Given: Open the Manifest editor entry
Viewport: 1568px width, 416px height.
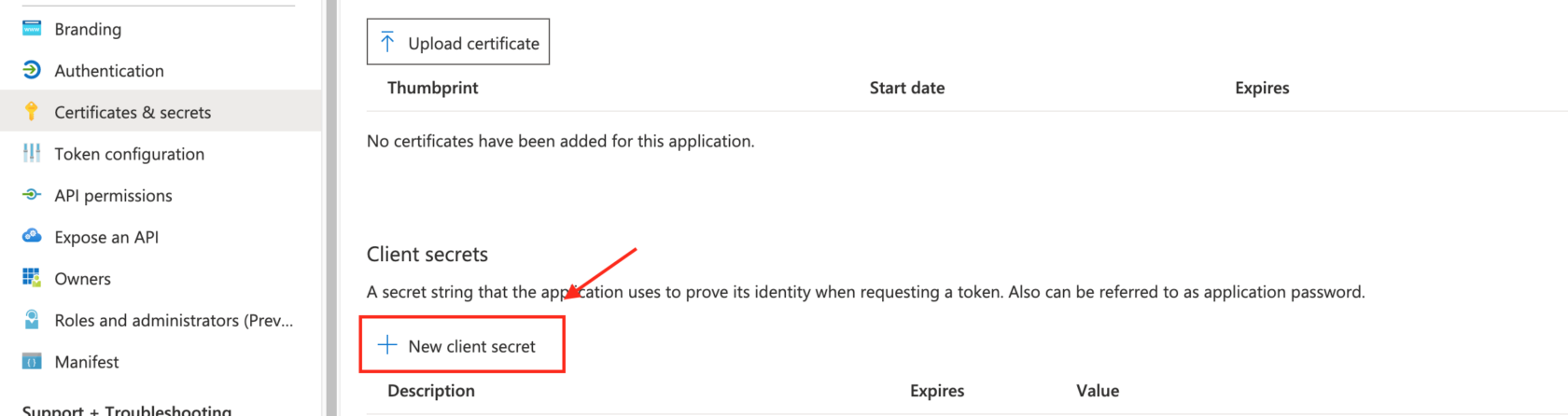Looking at the screenshot, I should tap(87, 362).
